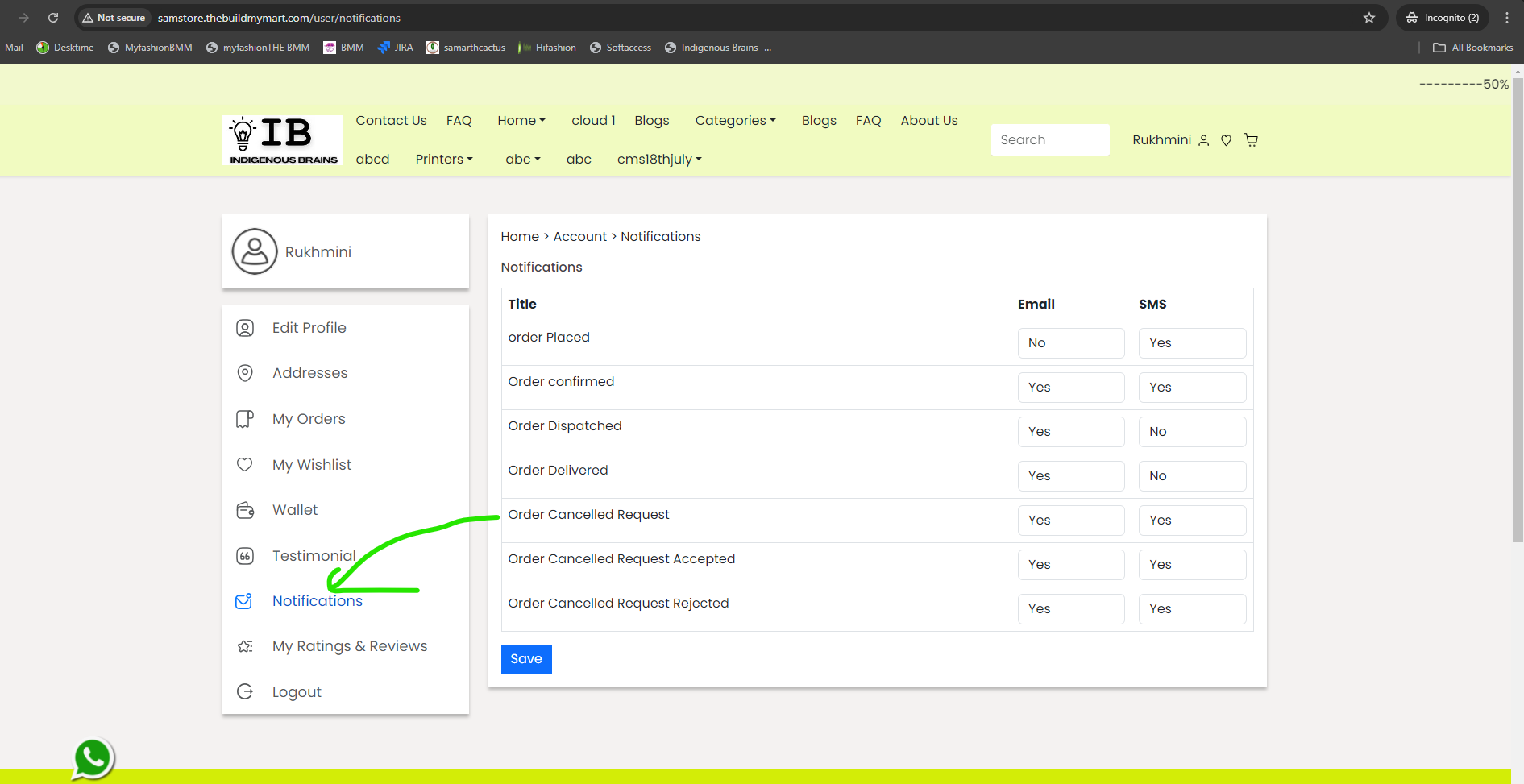Open the All Bookmarks folder
Viewport: 1524px width, 784px height.
[x=1472, y=48]
